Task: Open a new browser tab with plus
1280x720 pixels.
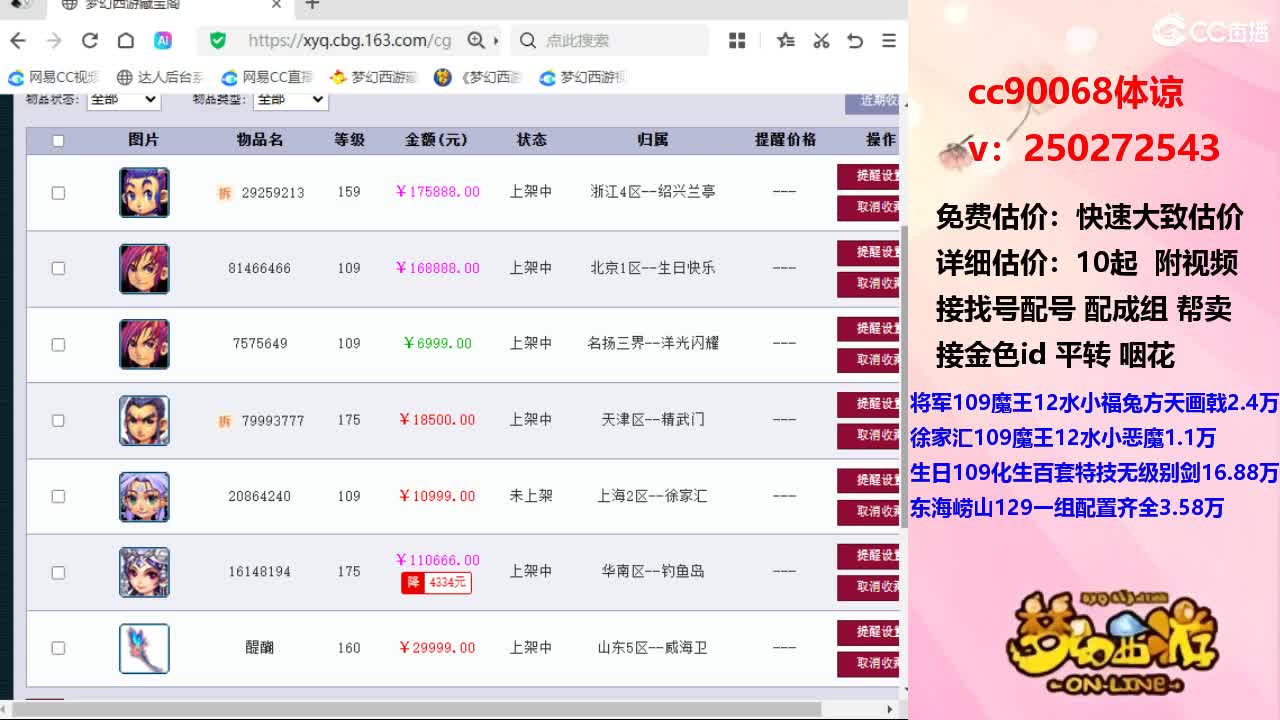Action: [312, 5]
